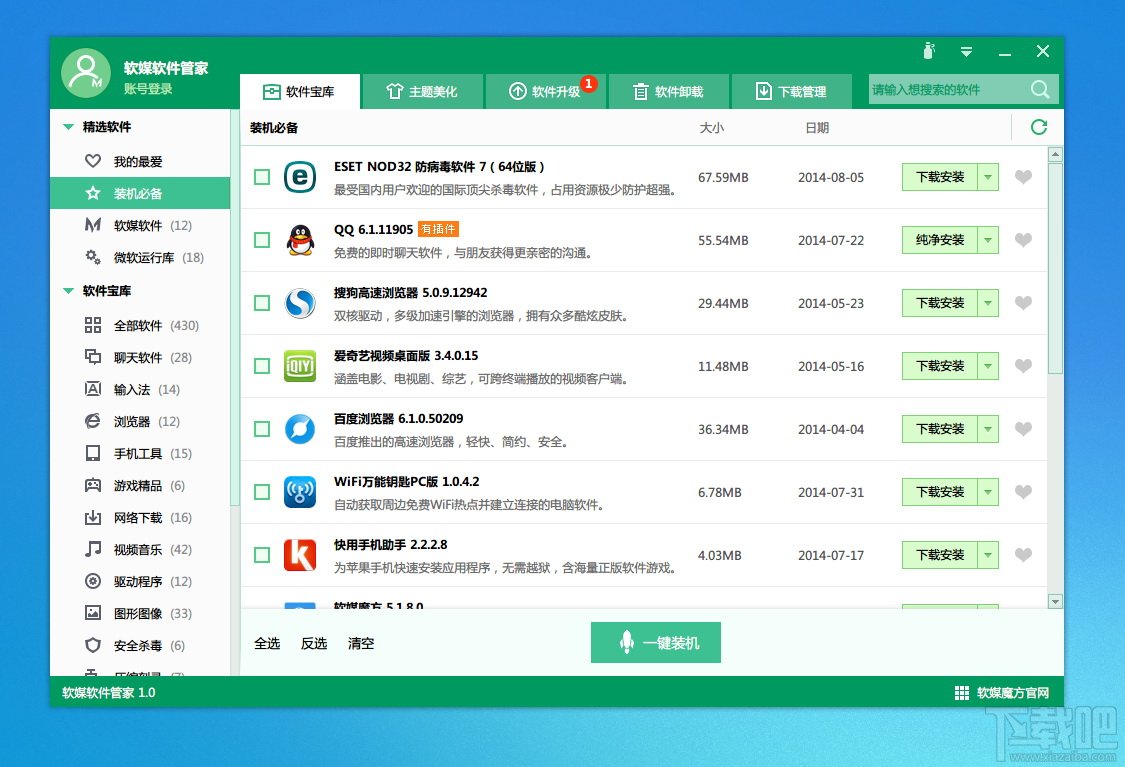This screenshot has height=767, width=1125.
Task: Tick the ESET NOD32 checkbox
Action: point(262,177)
